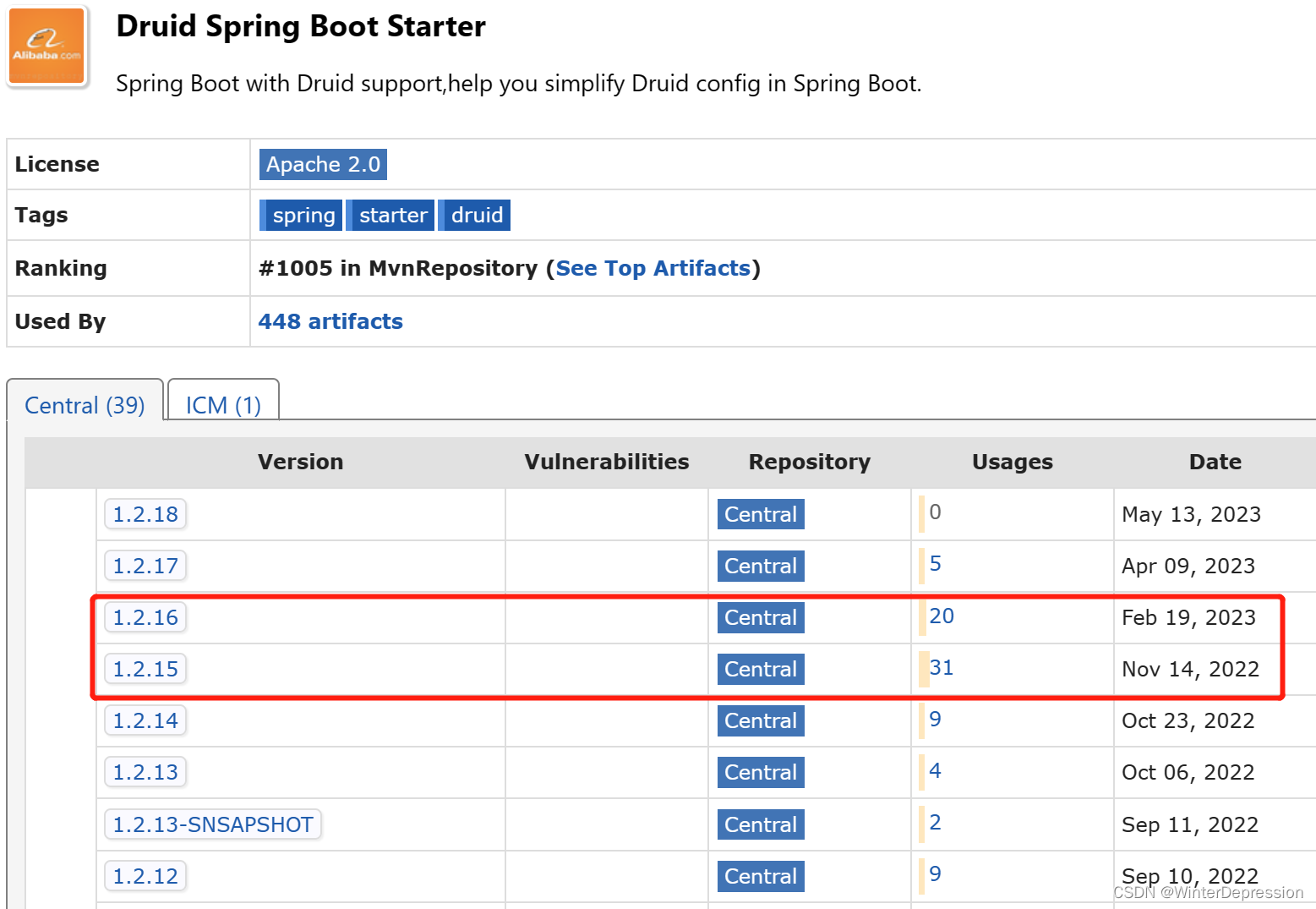Click the Usages column header

(1013, 462)
